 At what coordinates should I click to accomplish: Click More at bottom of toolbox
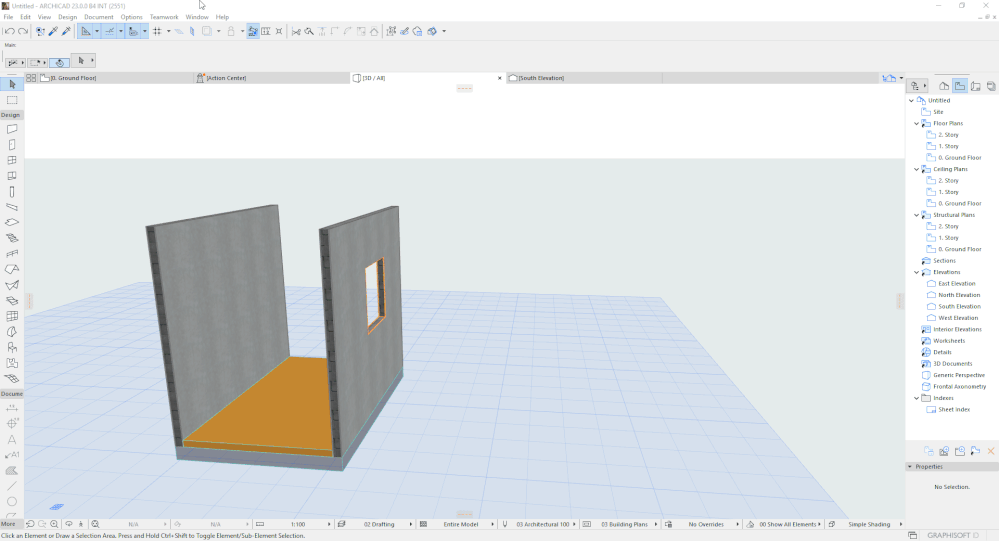[8, 524]
